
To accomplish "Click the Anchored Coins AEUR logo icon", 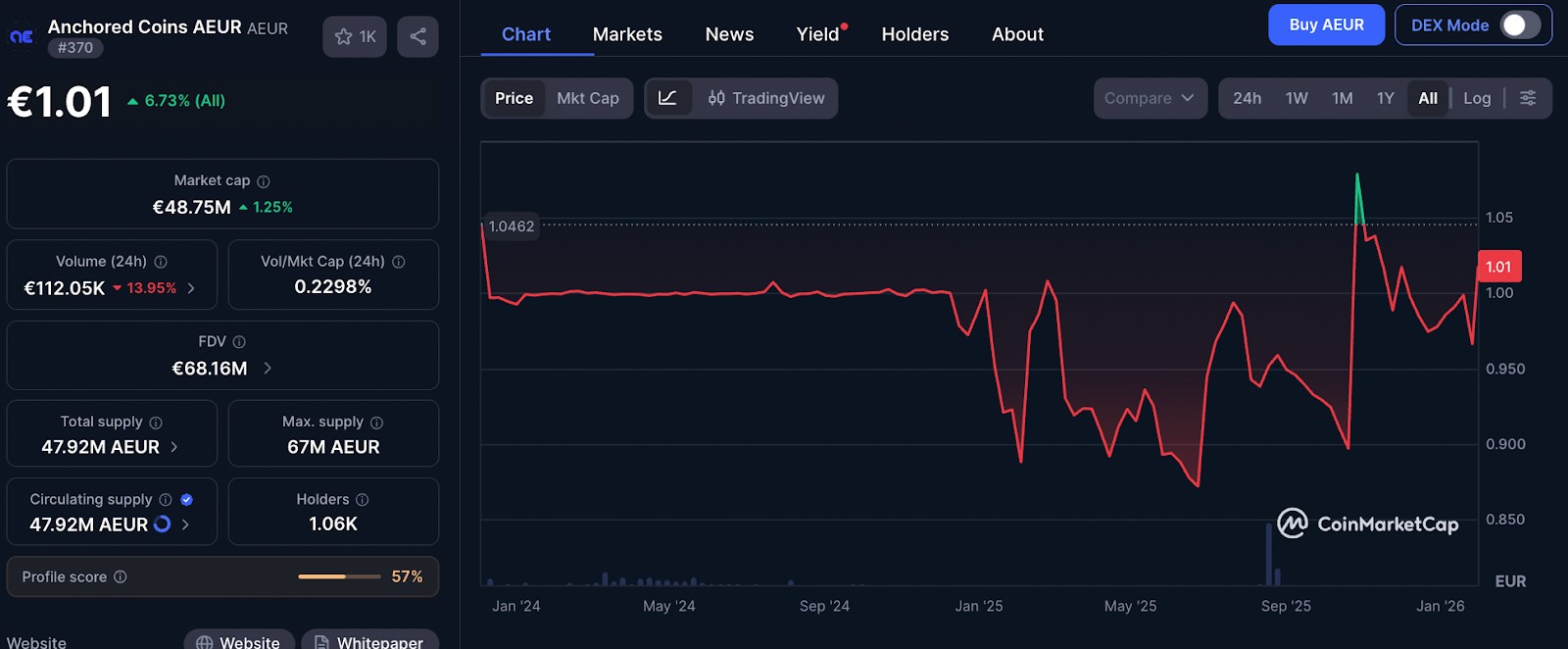I will [x=22, y=36].
